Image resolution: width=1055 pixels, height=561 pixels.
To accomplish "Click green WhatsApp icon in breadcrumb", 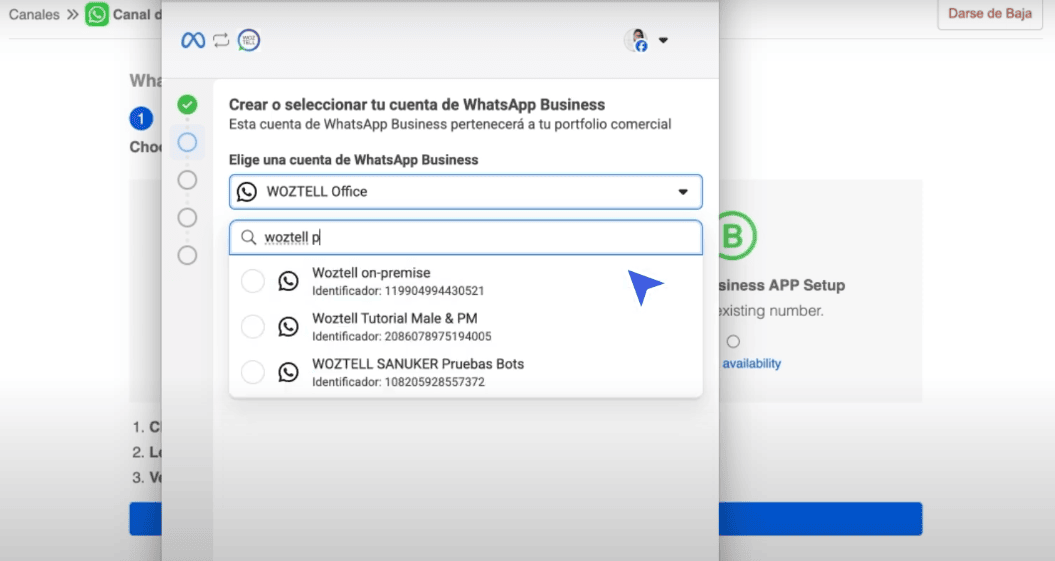I will pyautogui.click(x=97, y=14).
